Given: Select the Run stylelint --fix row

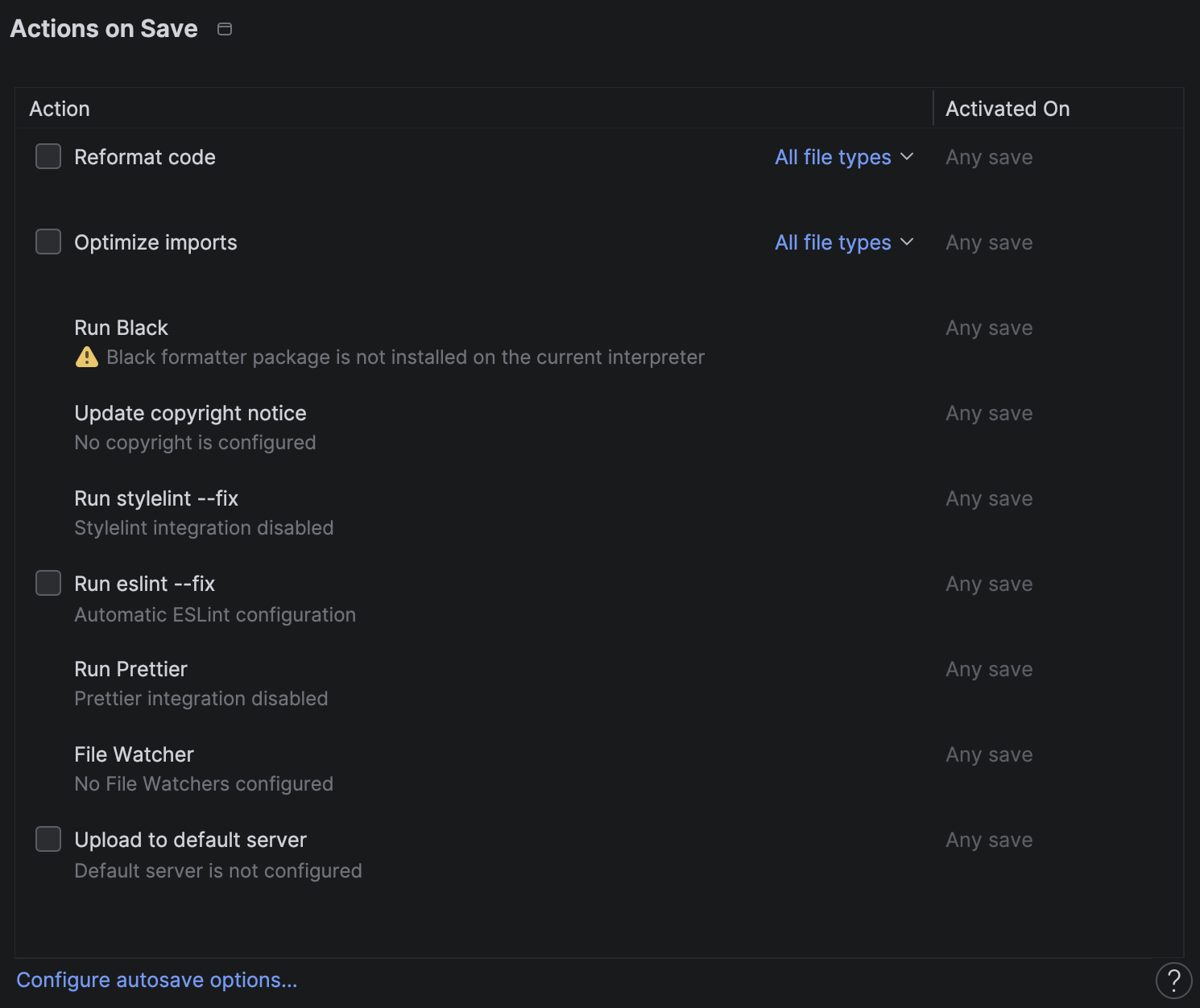Looking at the screenshot, I should click(156, 498).
